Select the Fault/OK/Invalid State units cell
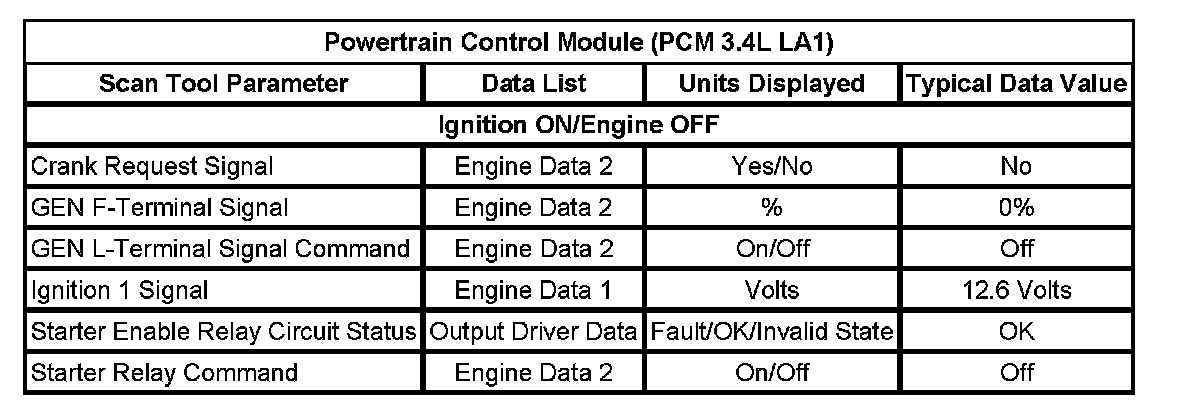This screenshot has width=1184, height=414. (771, 332)
